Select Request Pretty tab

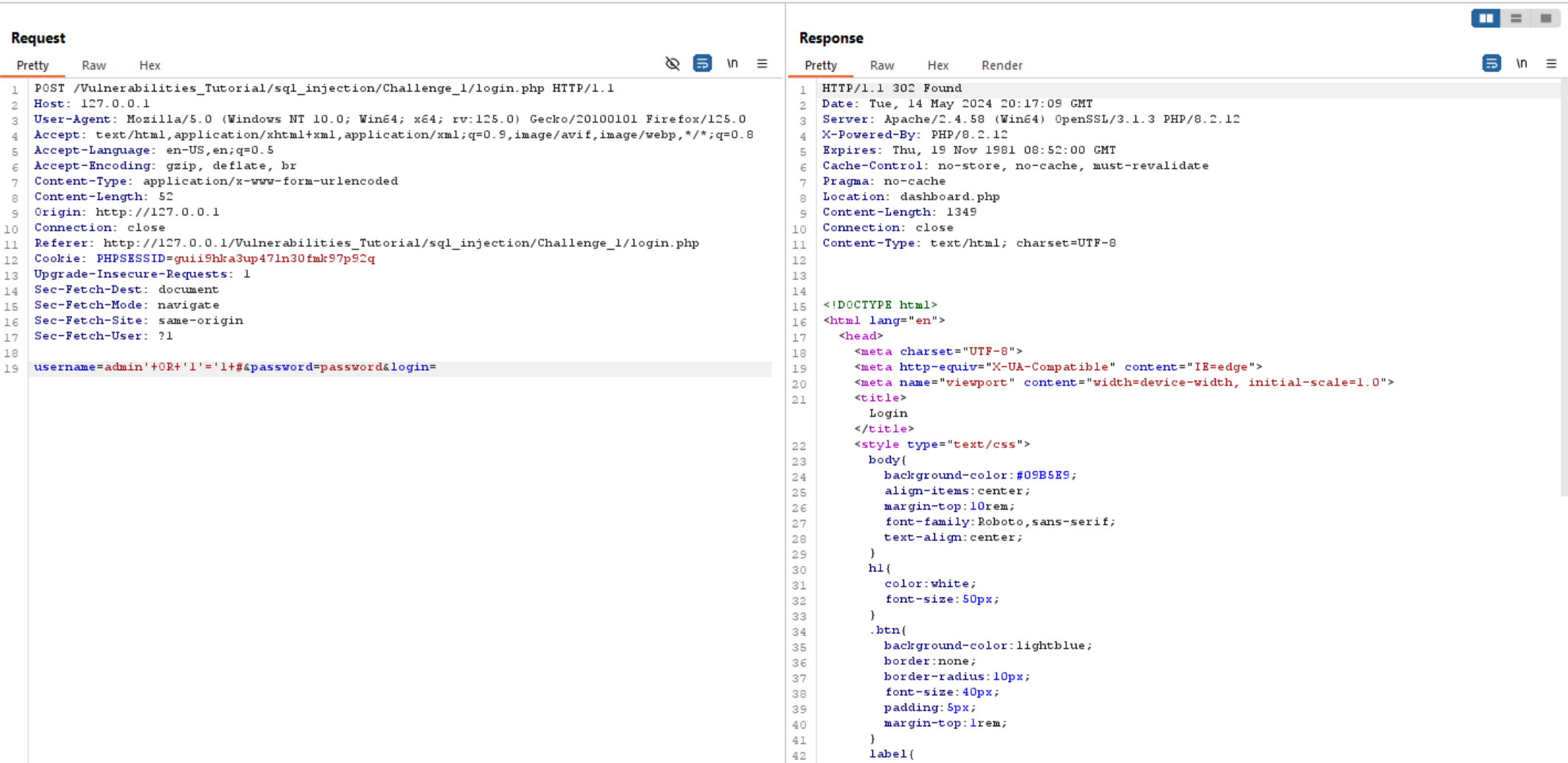[x=32, y=66]
